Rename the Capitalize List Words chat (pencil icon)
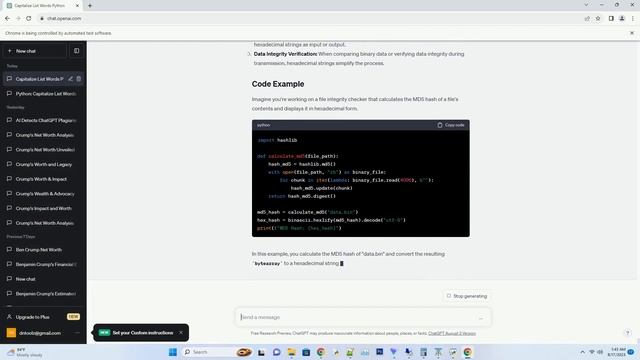This screenshot has width=640, height=360. pos(71,79)
